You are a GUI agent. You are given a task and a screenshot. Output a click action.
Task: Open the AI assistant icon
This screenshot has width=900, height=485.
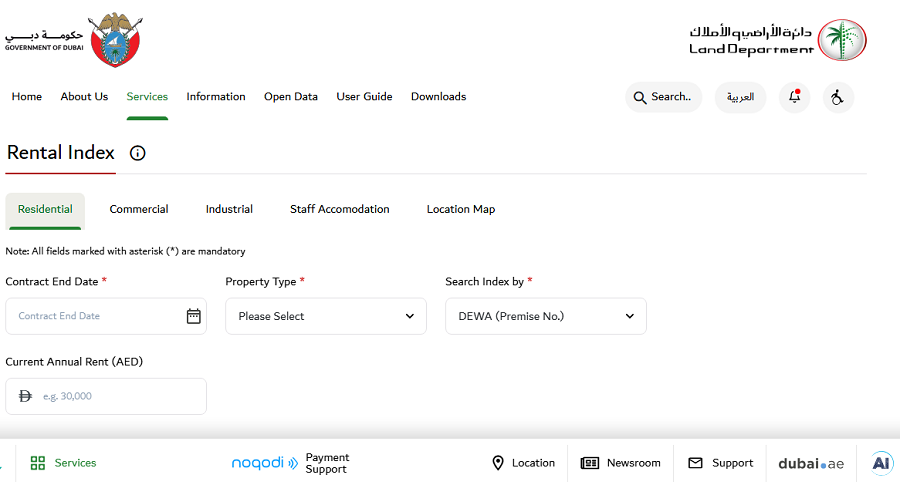pyautogui.click(x=881, y=462)
